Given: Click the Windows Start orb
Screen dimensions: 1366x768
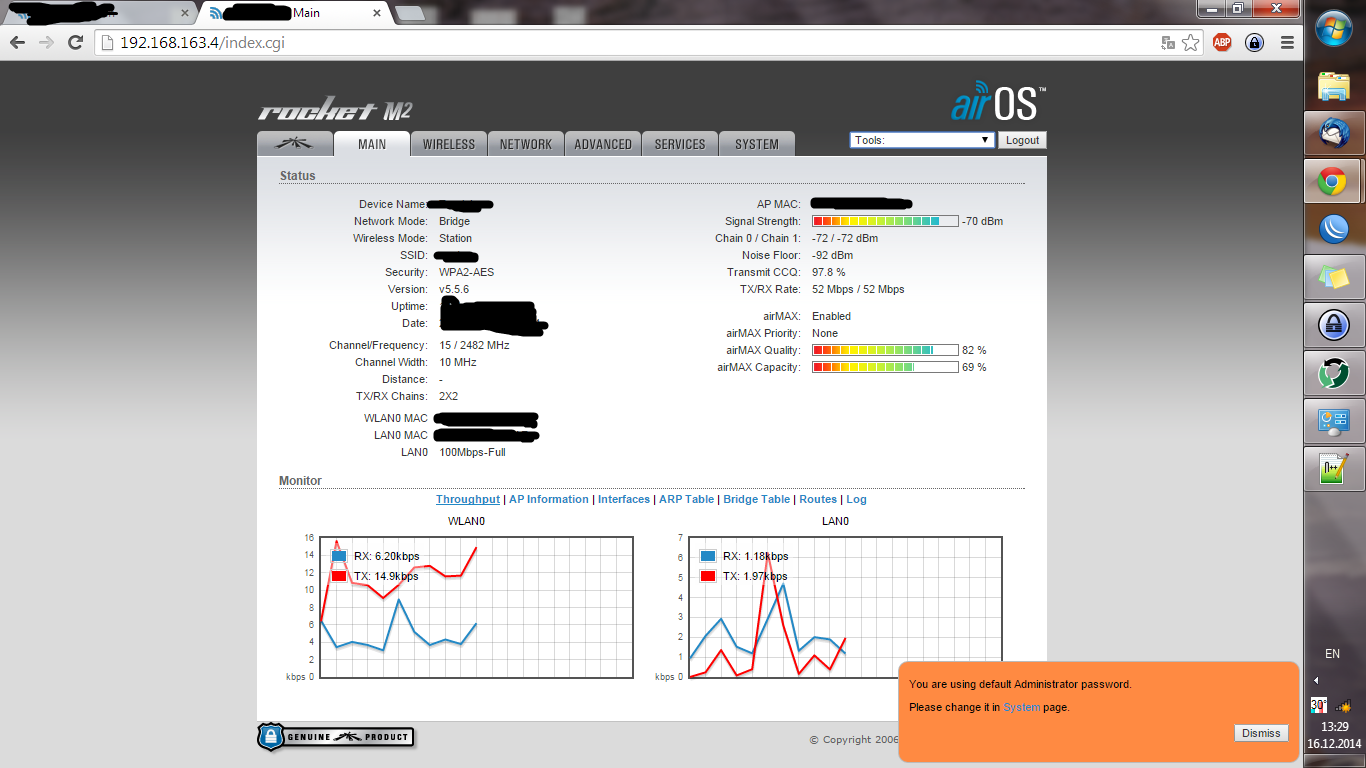Looking at the screenshot, I should (1334, 28).
